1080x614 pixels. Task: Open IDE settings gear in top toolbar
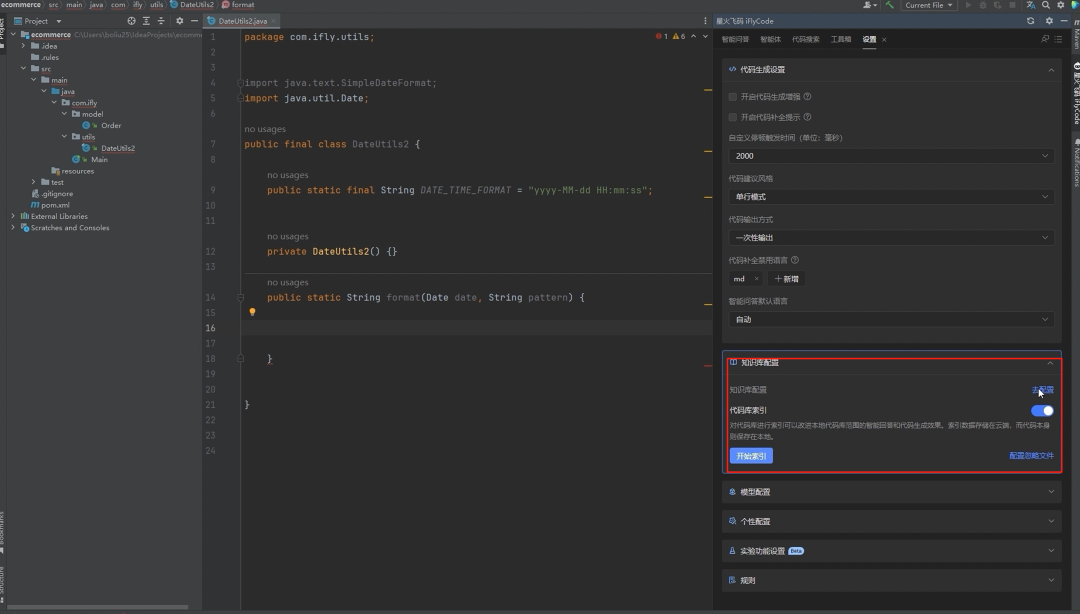1061,5
